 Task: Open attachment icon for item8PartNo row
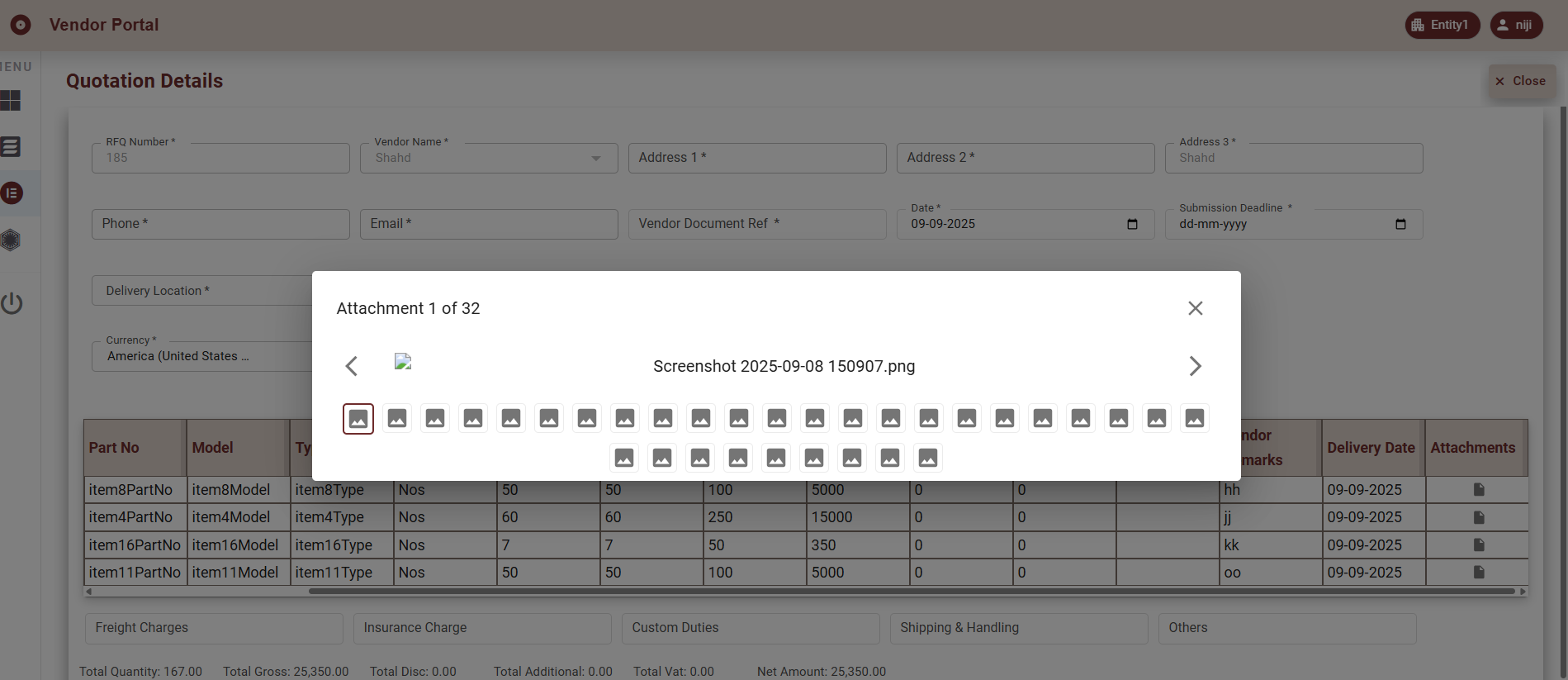coord(1478,490)
